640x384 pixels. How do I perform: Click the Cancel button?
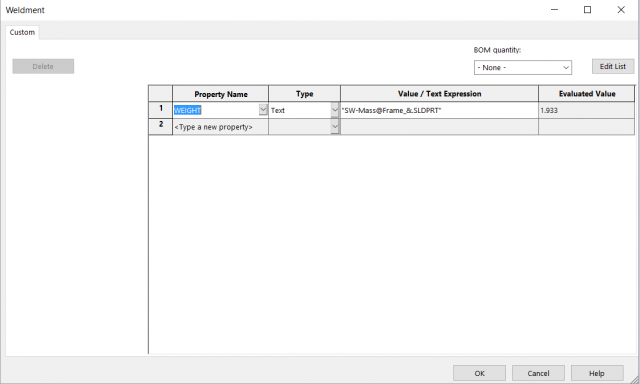click(x=538, y=373)
